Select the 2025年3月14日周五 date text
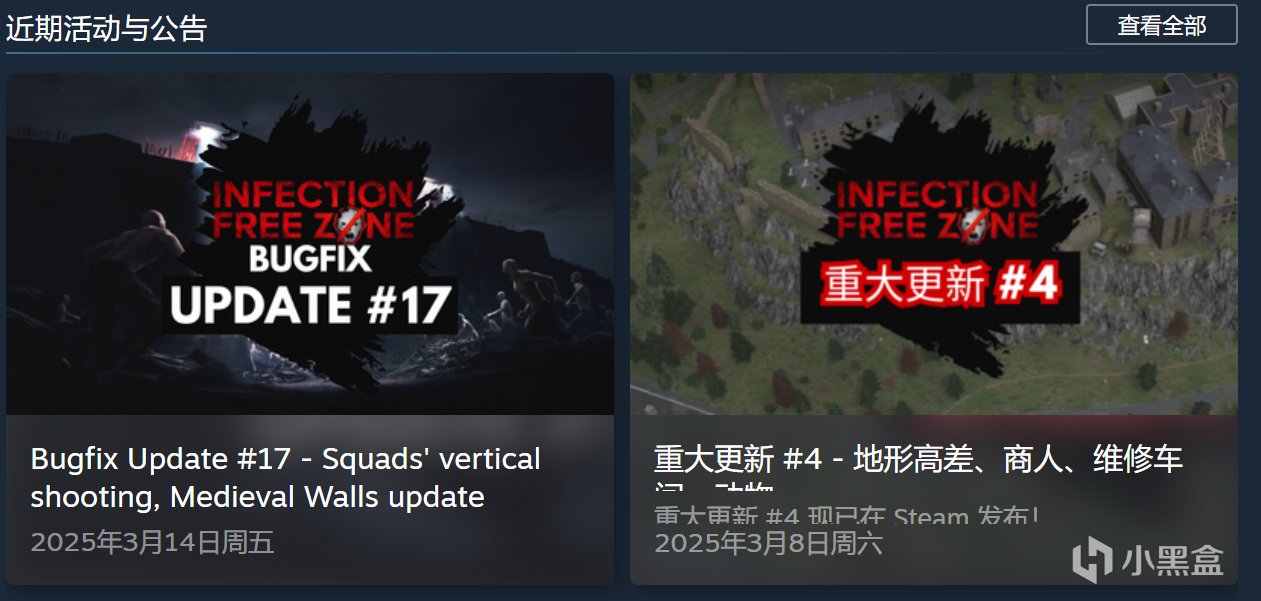The width and height of the screenshot is (1261, 601). (x=153, y=543)
